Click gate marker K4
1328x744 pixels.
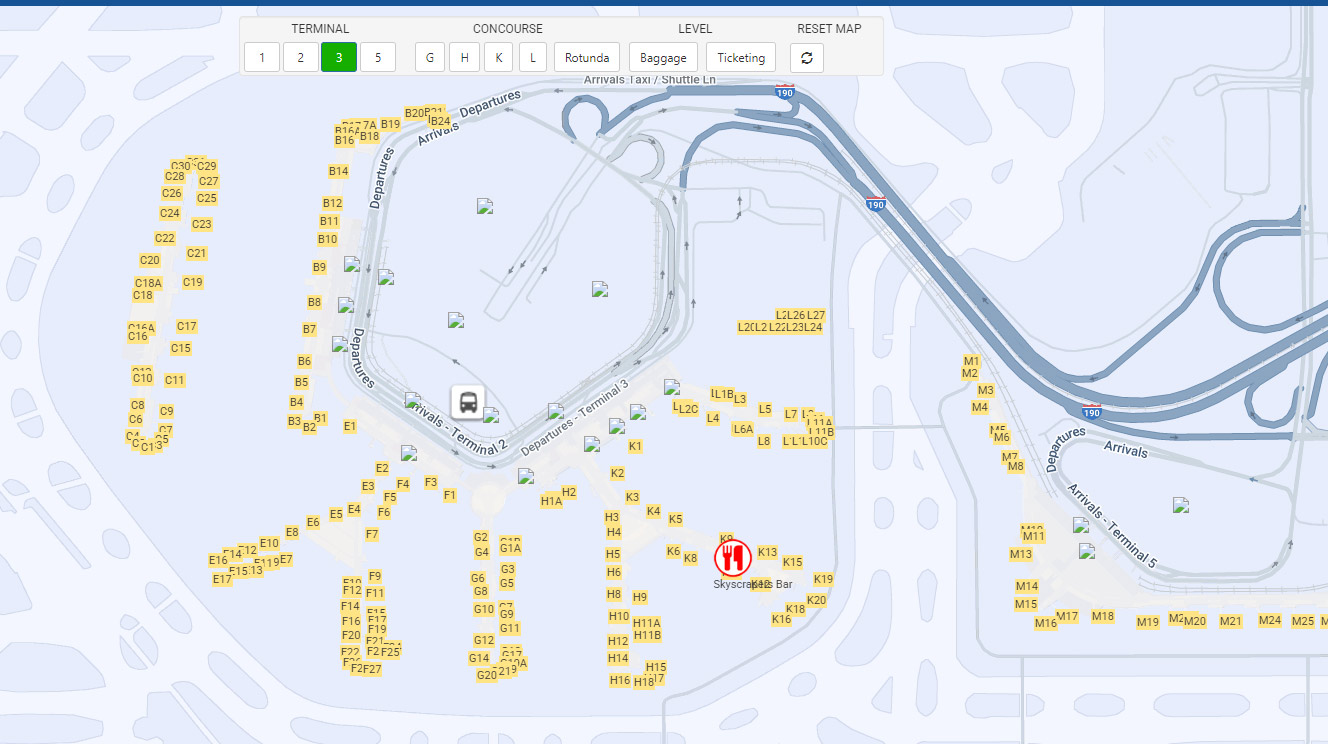click(x=653, y=511)
